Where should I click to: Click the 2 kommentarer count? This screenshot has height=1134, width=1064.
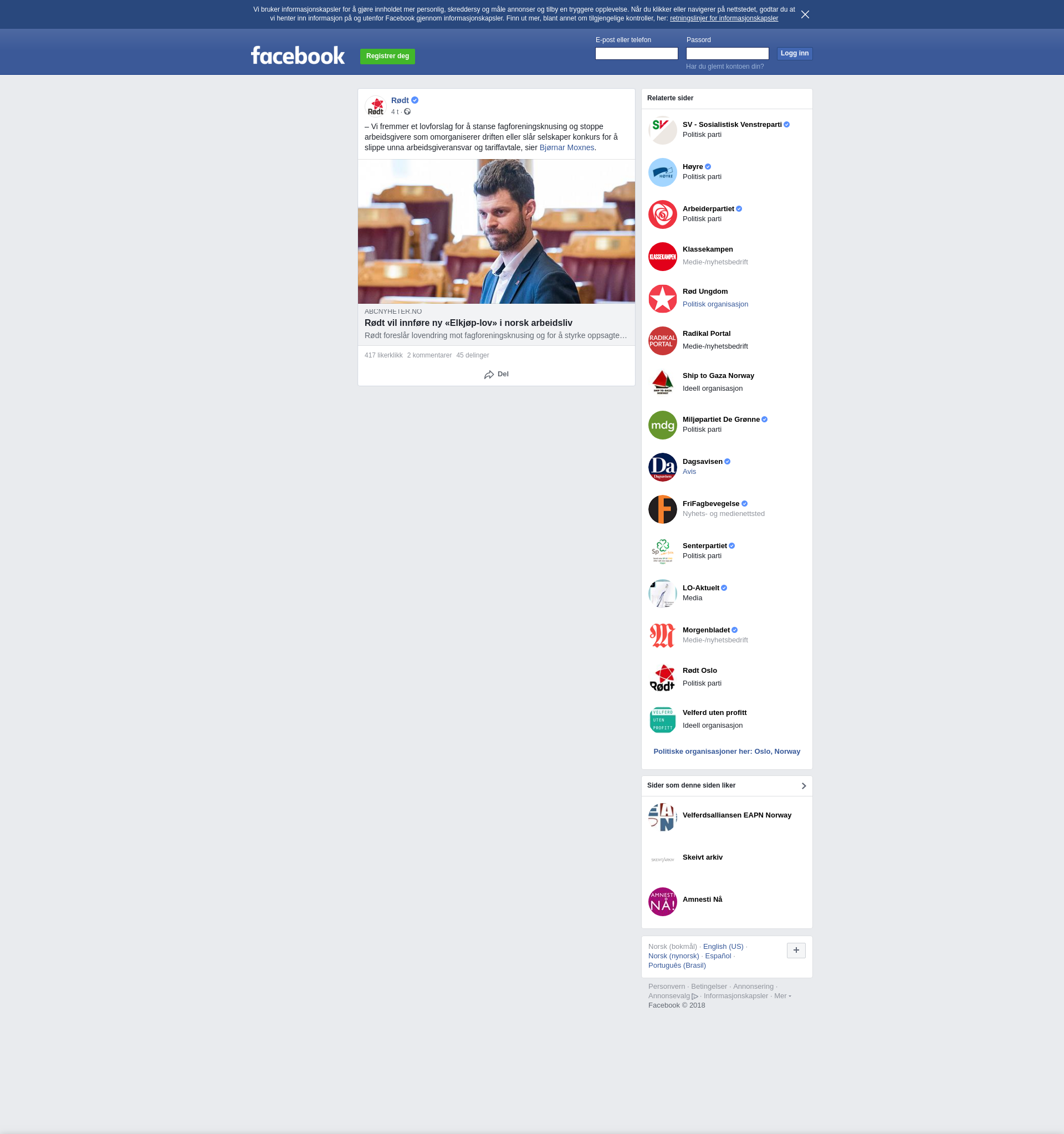point(429,355)
